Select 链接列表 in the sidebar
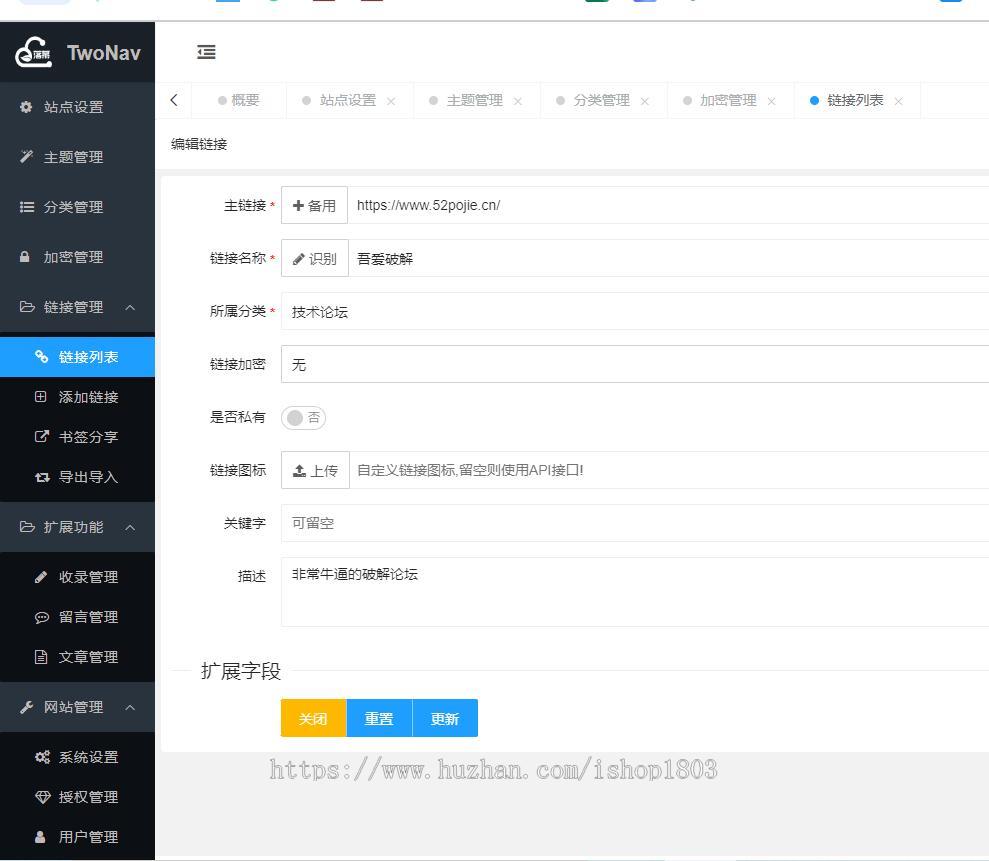This screenshot has height=861, width=989. tap(77, 357)
